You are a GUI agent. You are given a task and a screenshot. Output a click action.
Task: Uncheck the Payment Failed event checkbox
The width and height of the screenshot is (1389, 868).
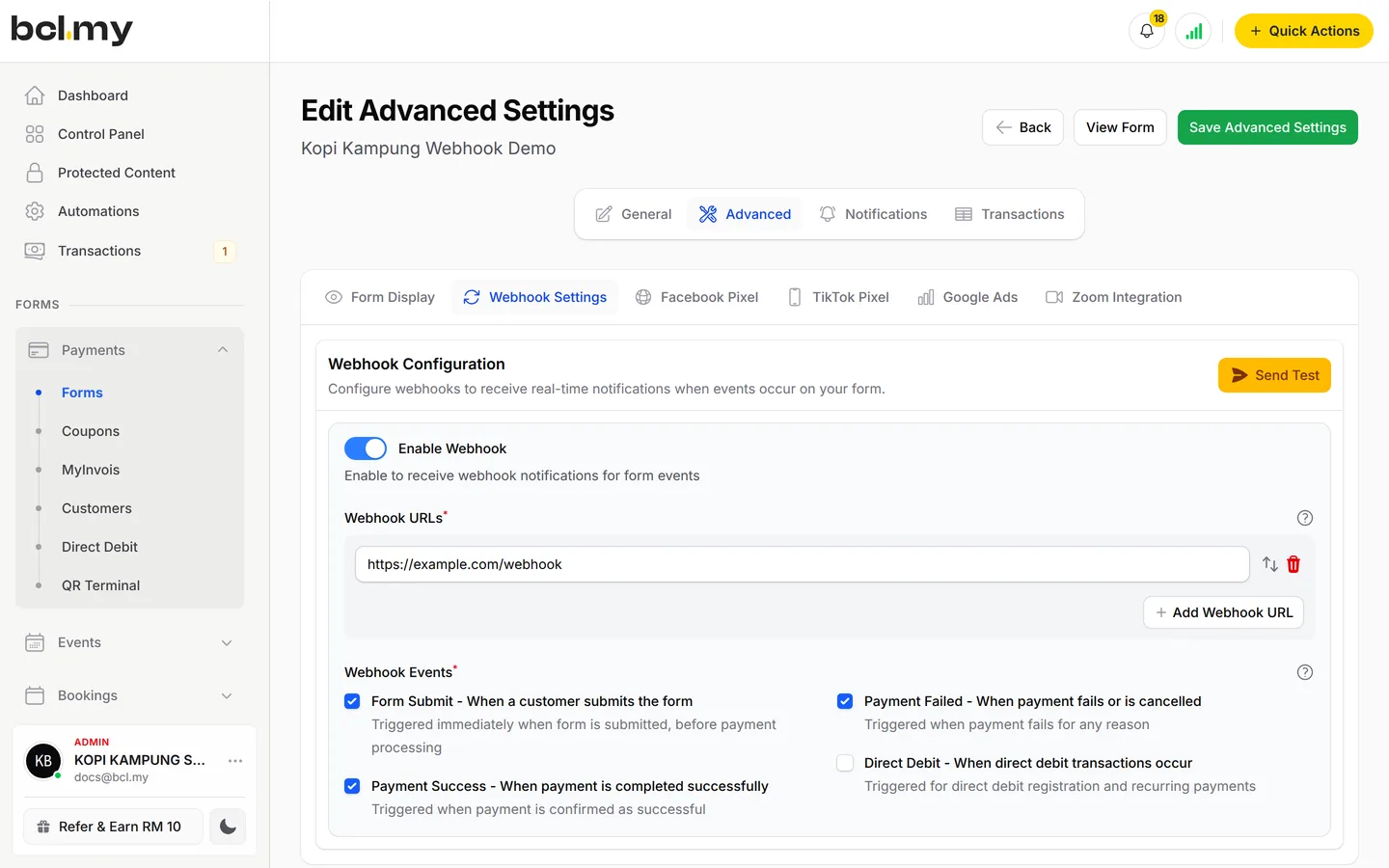(845, 701)
